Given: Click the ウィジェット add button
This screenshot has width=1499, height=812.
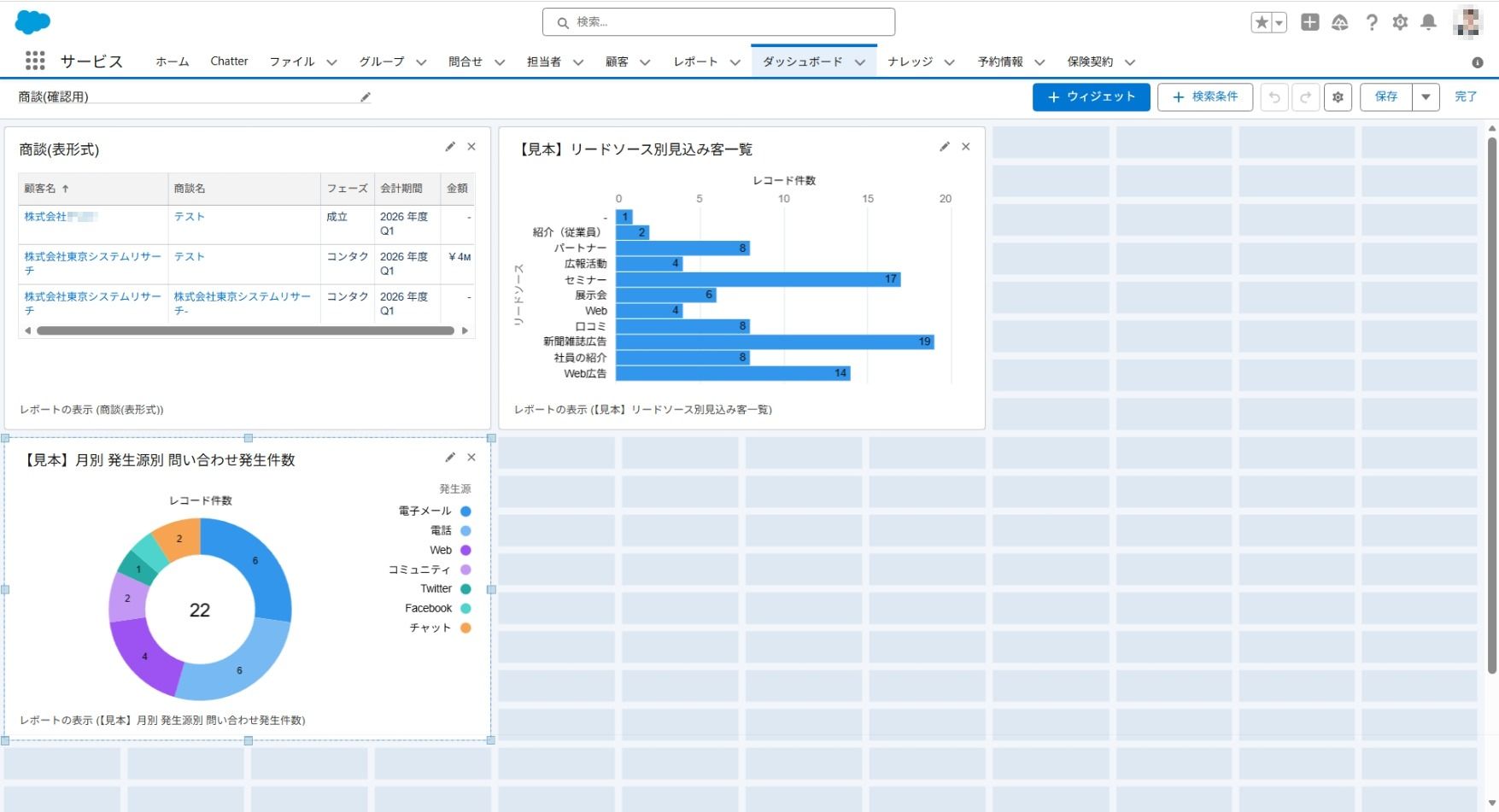Looking at the screenshot, I should [1091, 97].
